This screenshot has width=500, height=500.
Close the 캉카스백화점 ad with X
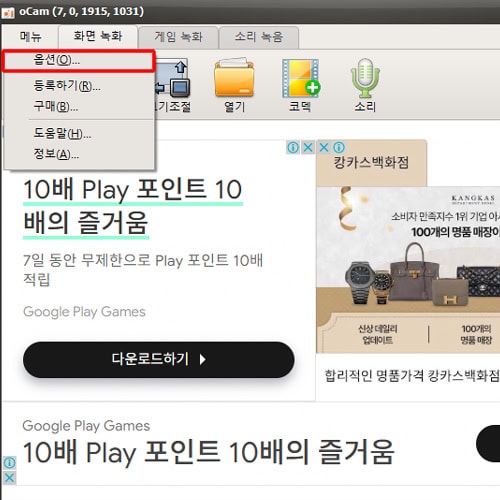click(324, 147)
